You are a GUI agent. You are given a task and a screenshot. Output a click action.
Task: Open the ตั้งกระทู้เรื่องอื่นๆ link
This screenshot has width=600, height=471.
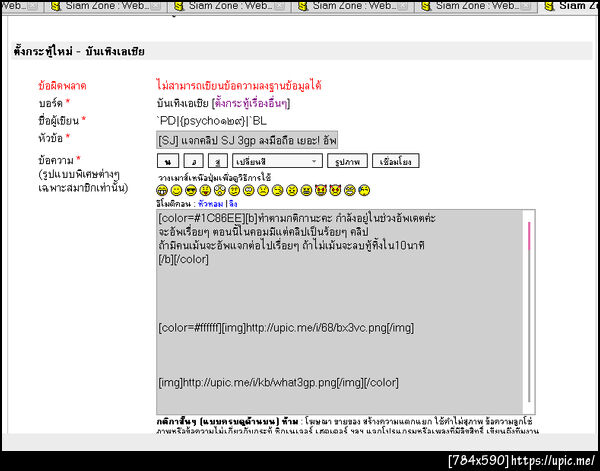(x=251, y=103)
